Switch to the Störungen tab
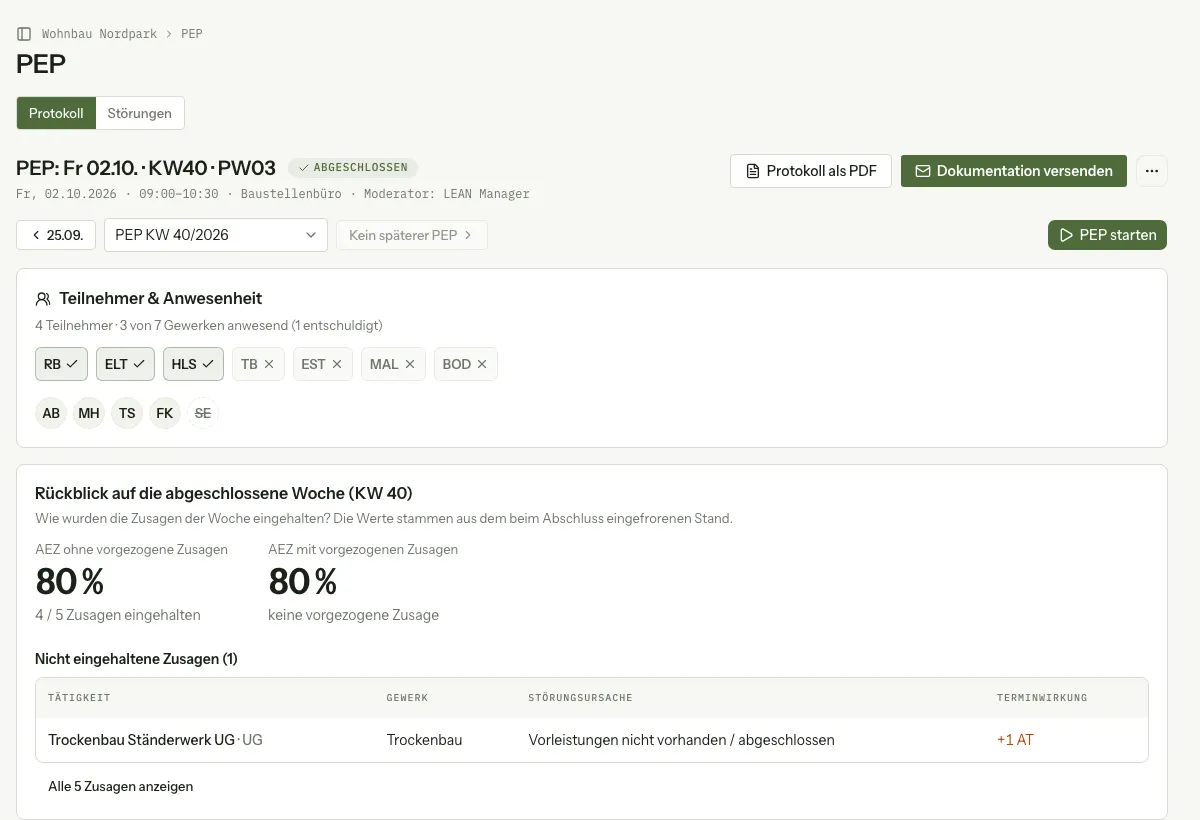Image resolution: width=1200 pixels, height=820 pixels. point(140,113)
